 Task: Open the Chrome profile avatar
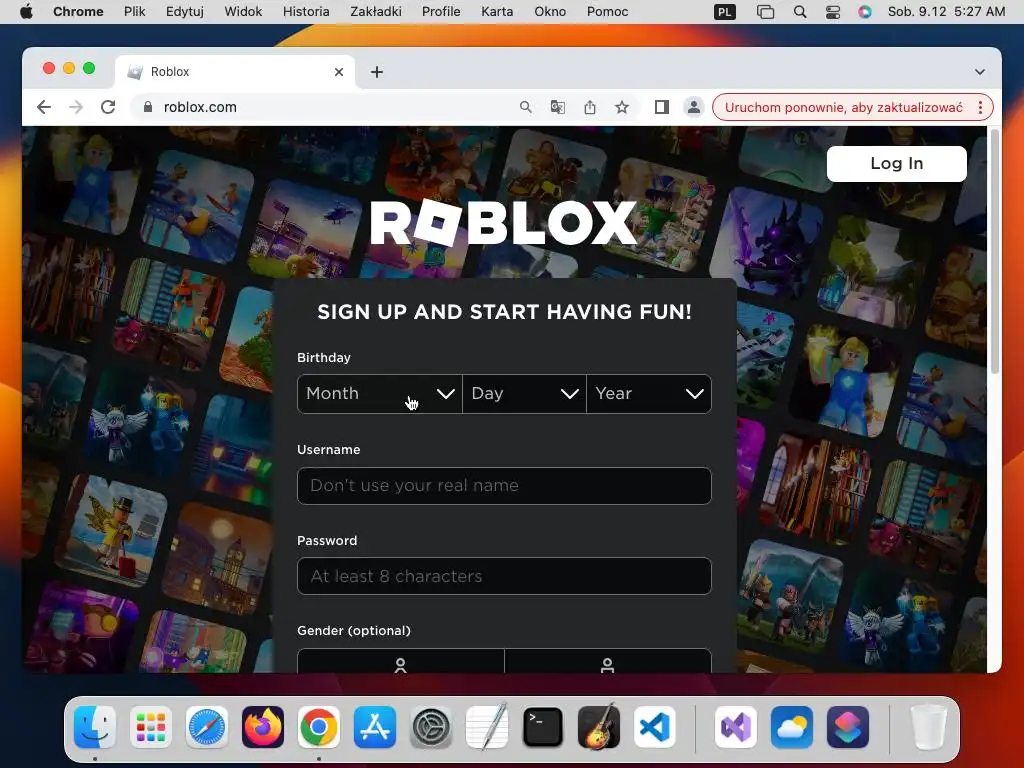(694, 107)
